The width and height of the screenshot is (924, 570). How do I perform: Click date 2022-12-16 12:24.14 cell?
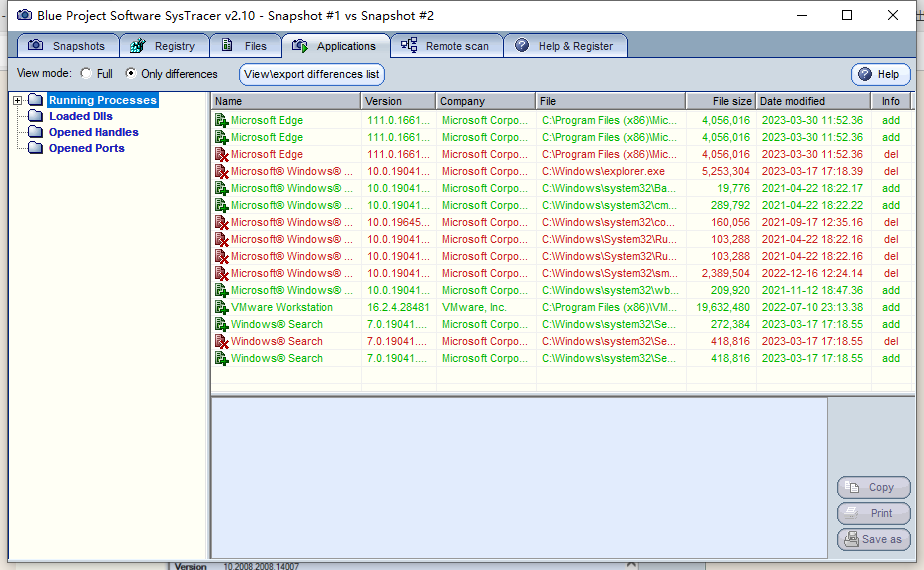coord(812,274)
